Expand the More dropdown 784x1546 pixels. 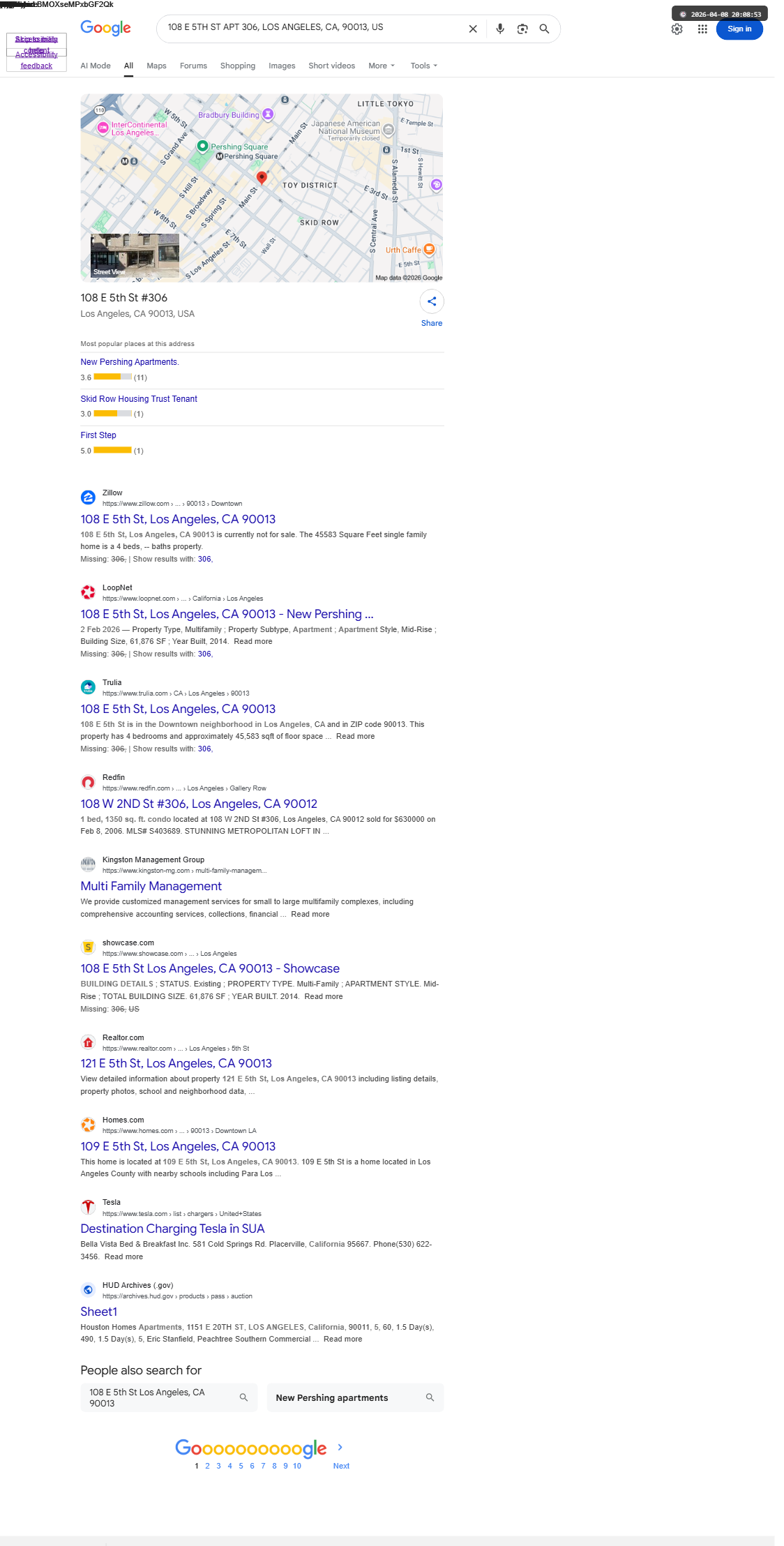(x=382, y=66)
